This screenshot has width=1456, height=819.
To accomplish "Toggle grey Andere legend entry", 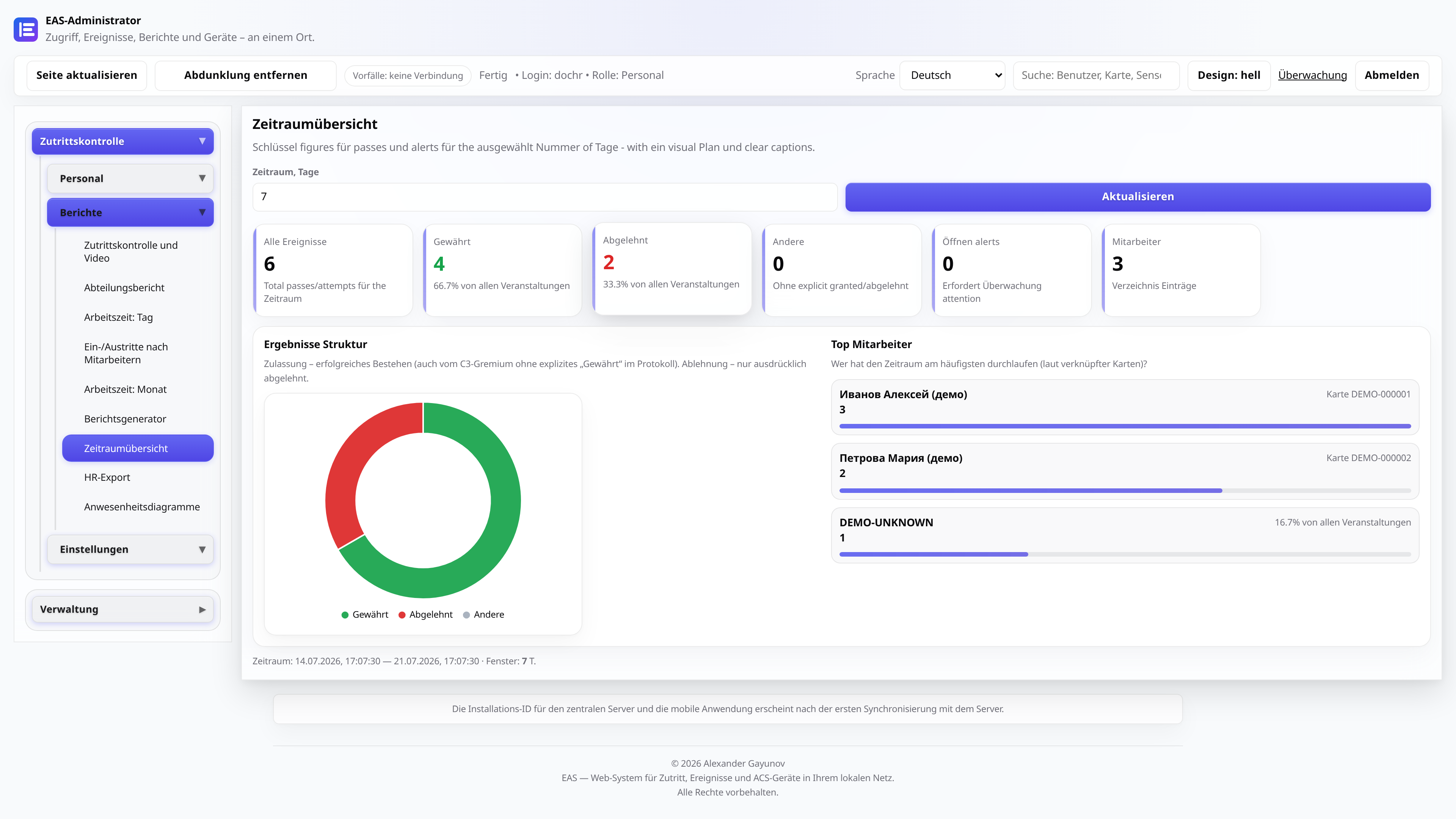I will [483, 614].
